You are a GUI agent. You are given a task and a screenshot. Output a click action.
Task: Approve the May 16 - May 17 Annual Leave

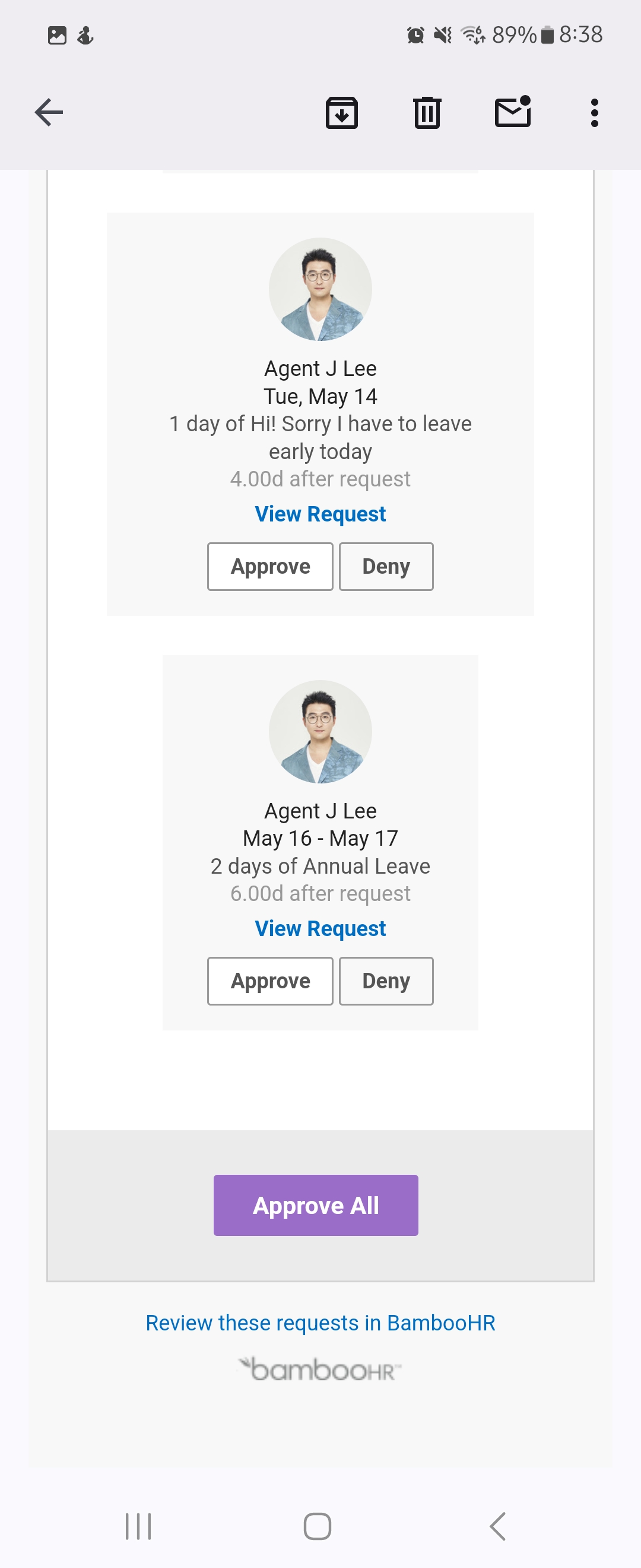click(270, 981)
